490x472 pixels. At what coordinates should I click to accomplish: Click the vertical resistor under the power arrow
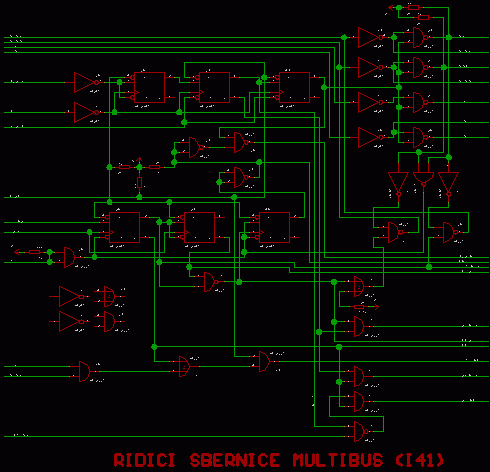coord(139,182)
